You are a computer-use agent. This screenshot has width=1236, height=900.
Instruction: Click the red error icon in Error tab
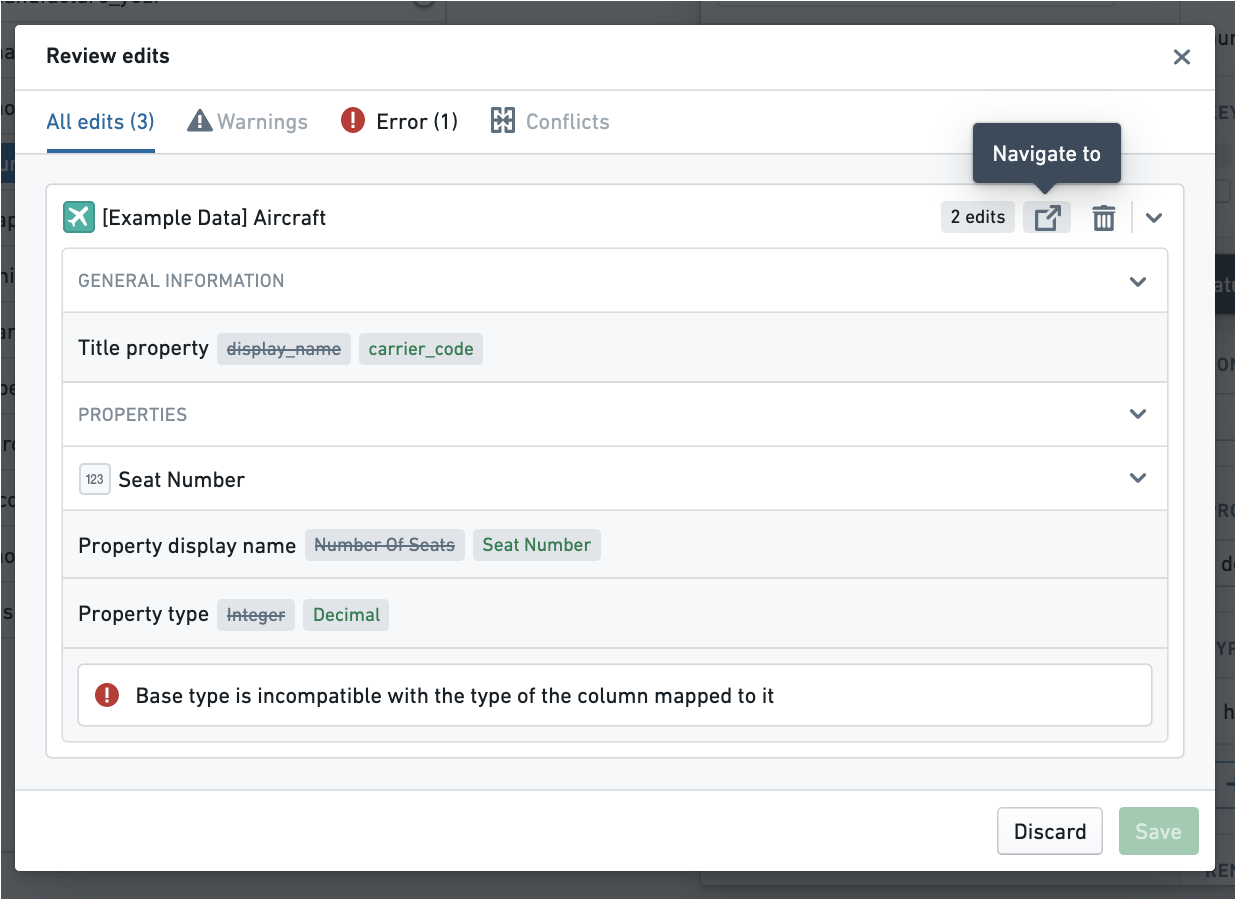pyautogui.click(x=353, y=121)
